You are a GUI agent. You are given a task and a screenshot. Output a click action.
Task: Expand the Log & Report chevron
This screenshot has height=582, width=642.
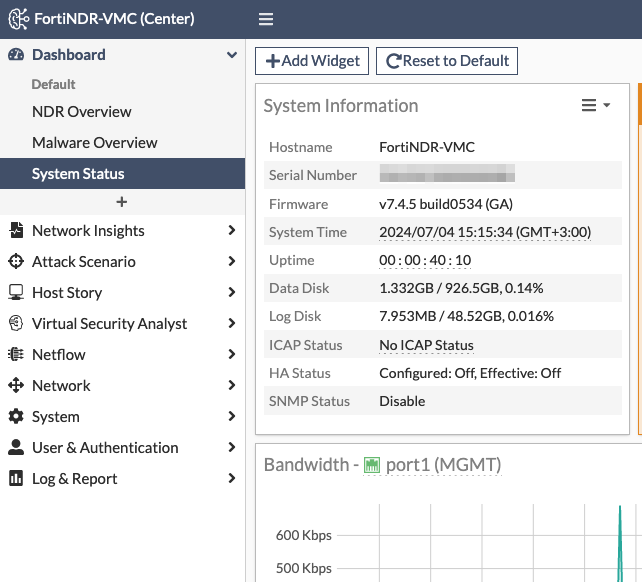pos(232,479)
